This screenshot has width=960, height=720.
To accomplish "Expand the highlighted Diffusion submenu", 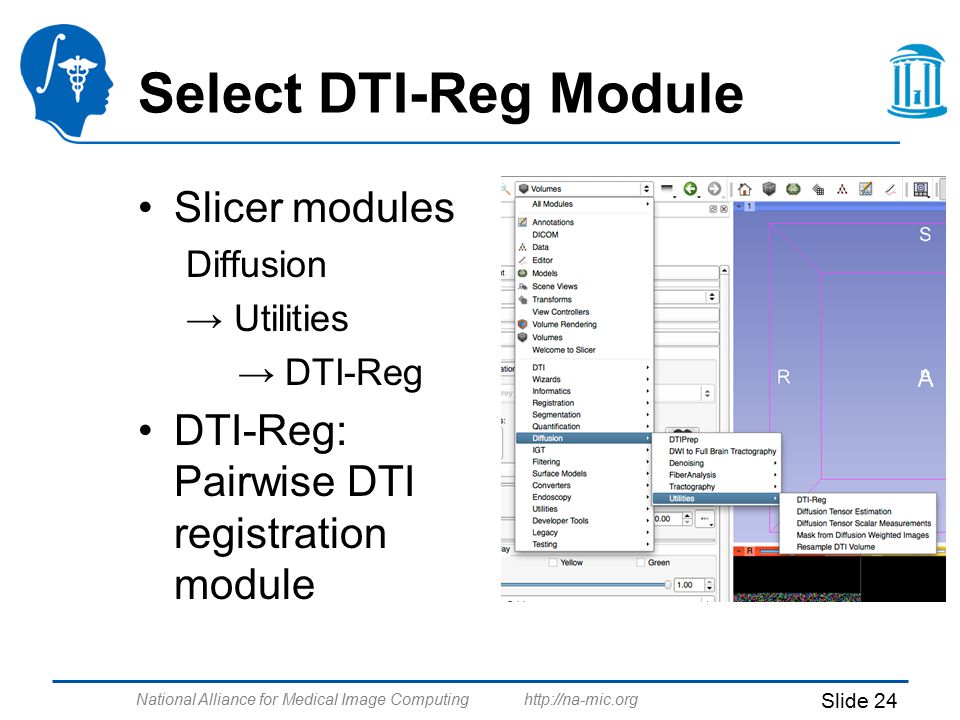I will [x=584, y=438].
